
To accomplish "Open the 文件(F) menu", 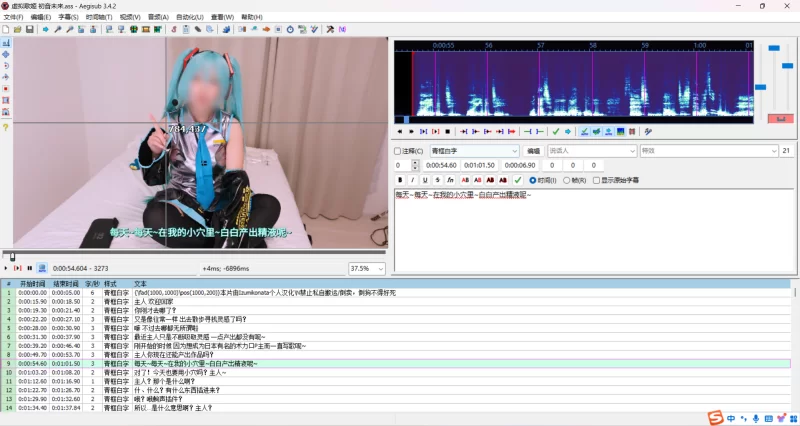I will 13,17.
